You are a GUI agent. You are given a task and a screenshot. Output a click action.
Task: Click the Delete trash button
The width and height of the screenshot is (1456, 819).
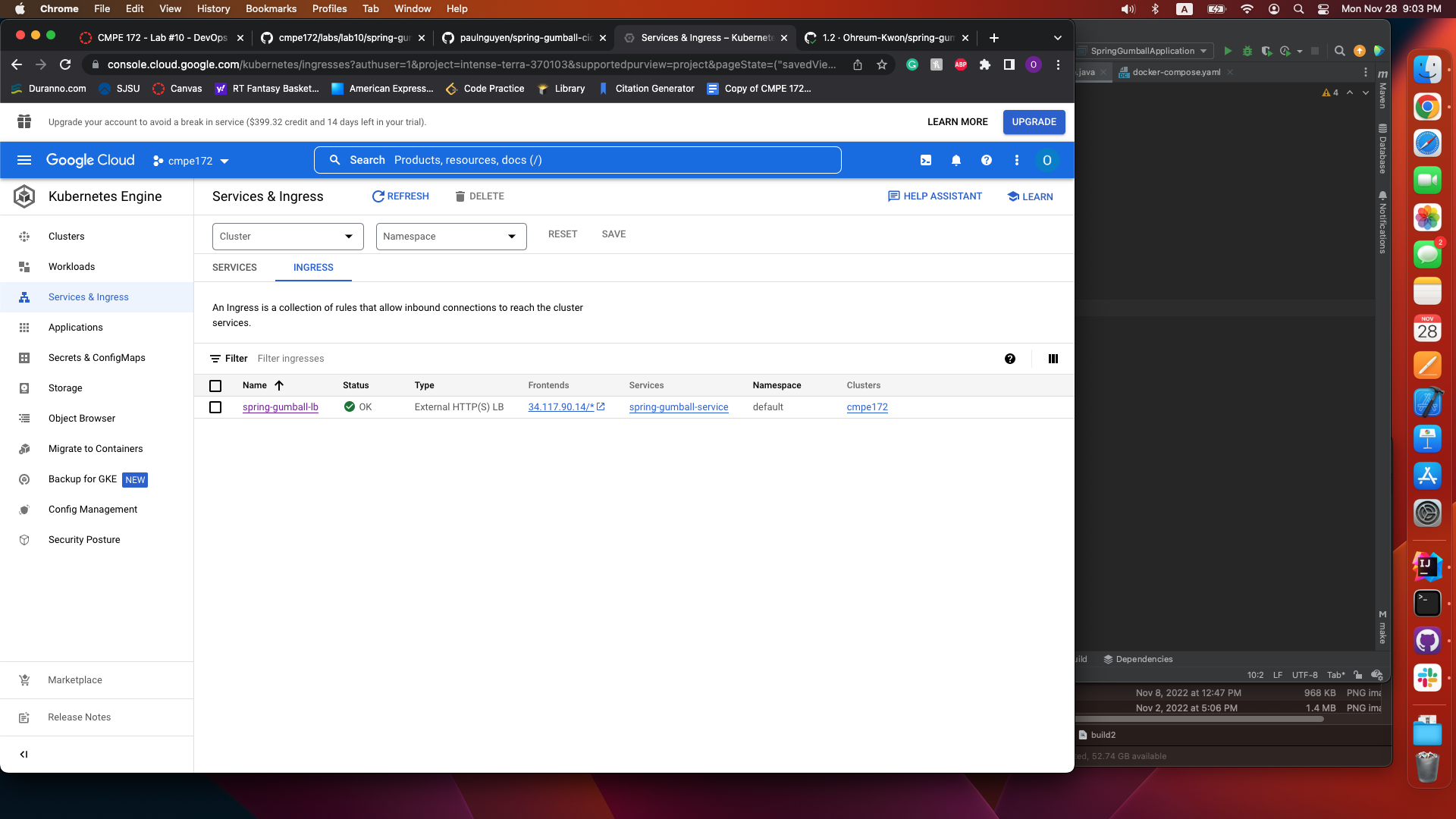tap(479, 196)
